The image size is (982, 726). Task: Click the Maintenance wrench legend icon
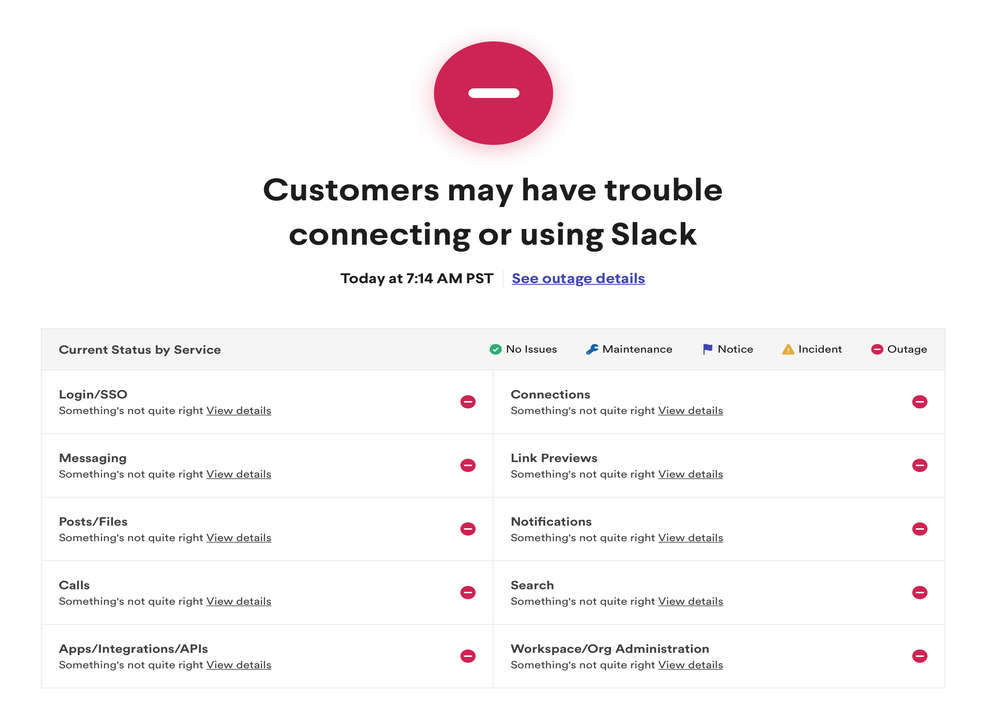click(592, 349)
